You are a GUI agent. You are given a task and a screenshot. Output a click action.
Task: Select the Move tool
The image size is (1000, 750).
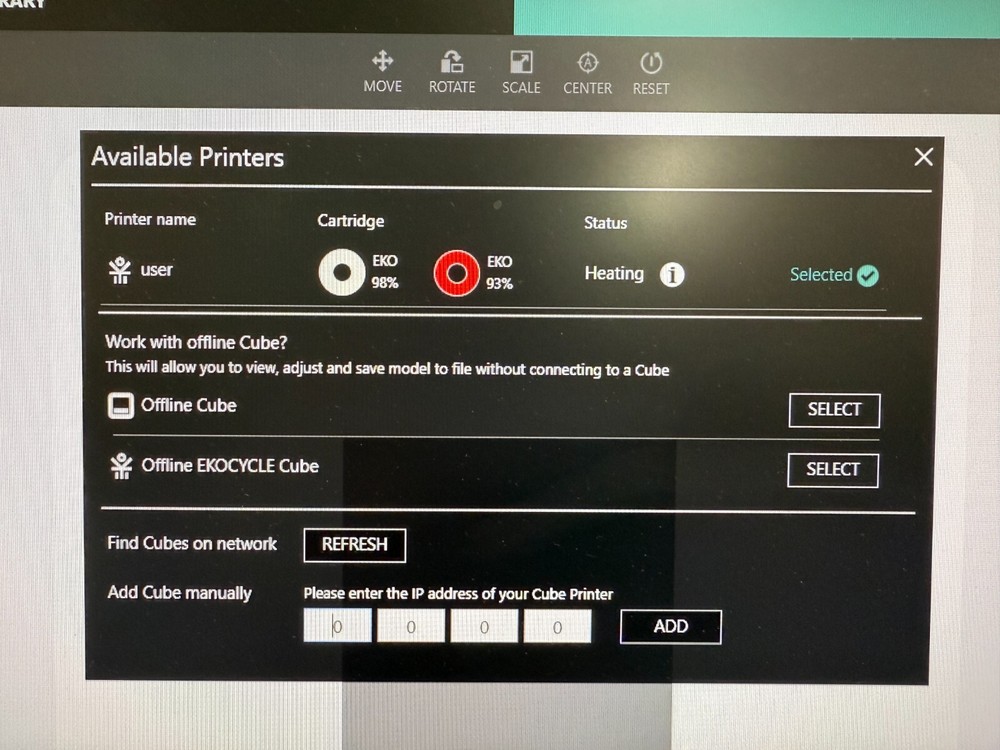(x=383, y=70)
